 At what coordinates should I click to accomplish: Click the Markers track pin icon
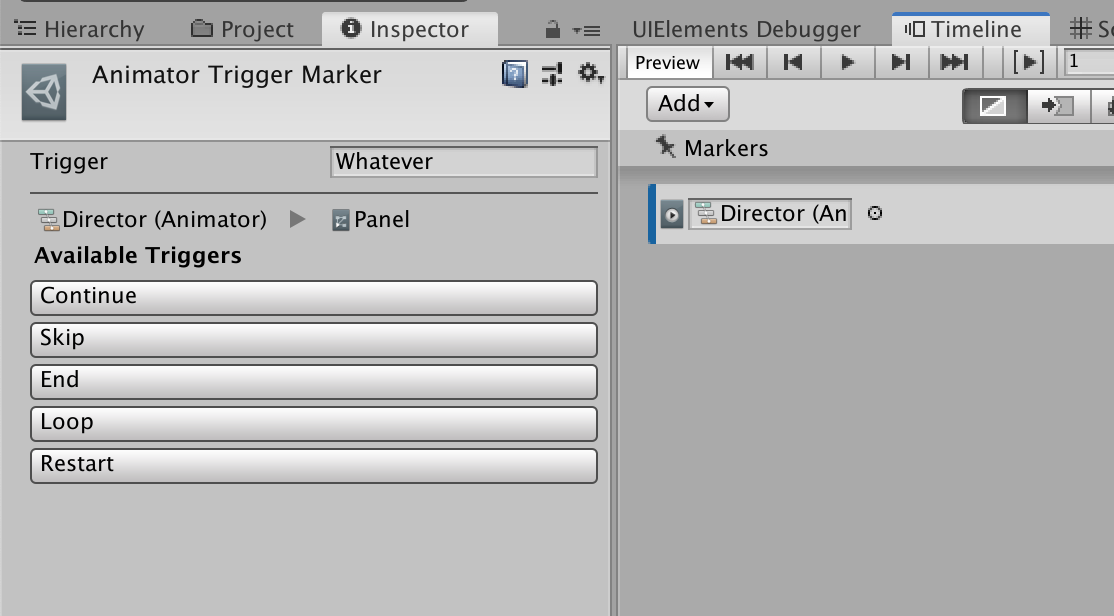[x=666, y=147]
